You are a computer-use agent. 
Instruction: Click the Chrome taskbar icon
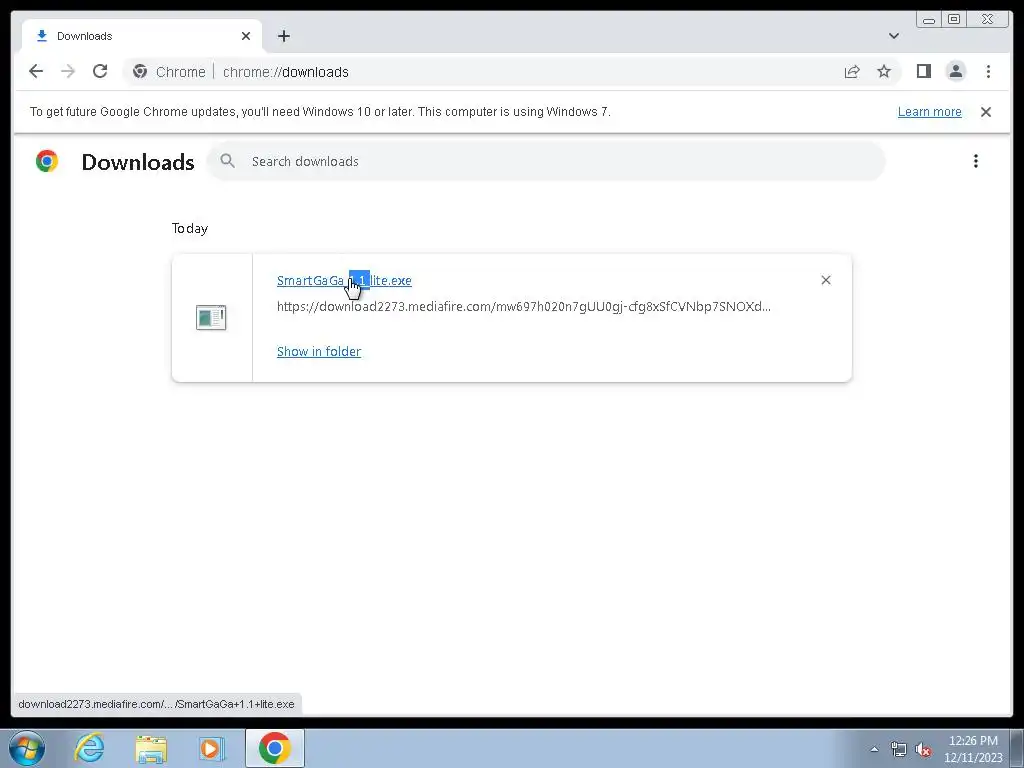[x=274, y=748]
